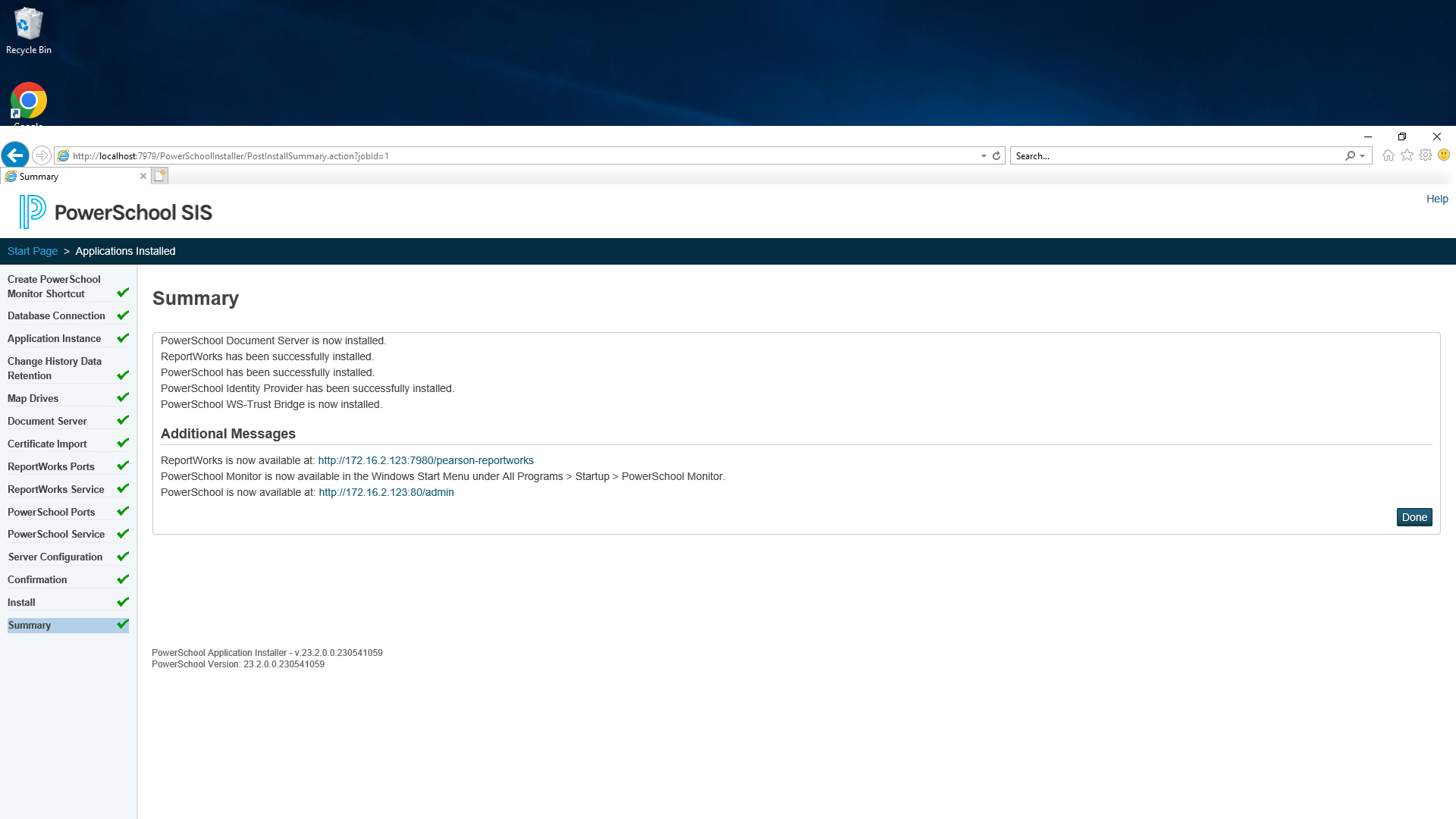Image resolution: width=1456 pixels, height=819 pixels.
Task: Click the checkmark beside Database Connection
Action: (x=123, y=315)
